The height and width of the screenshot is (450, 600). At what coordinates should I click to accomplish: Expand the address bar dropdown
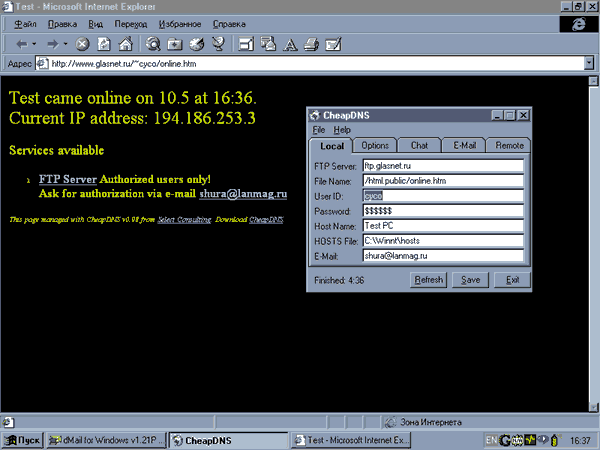[x=590, y=63]
